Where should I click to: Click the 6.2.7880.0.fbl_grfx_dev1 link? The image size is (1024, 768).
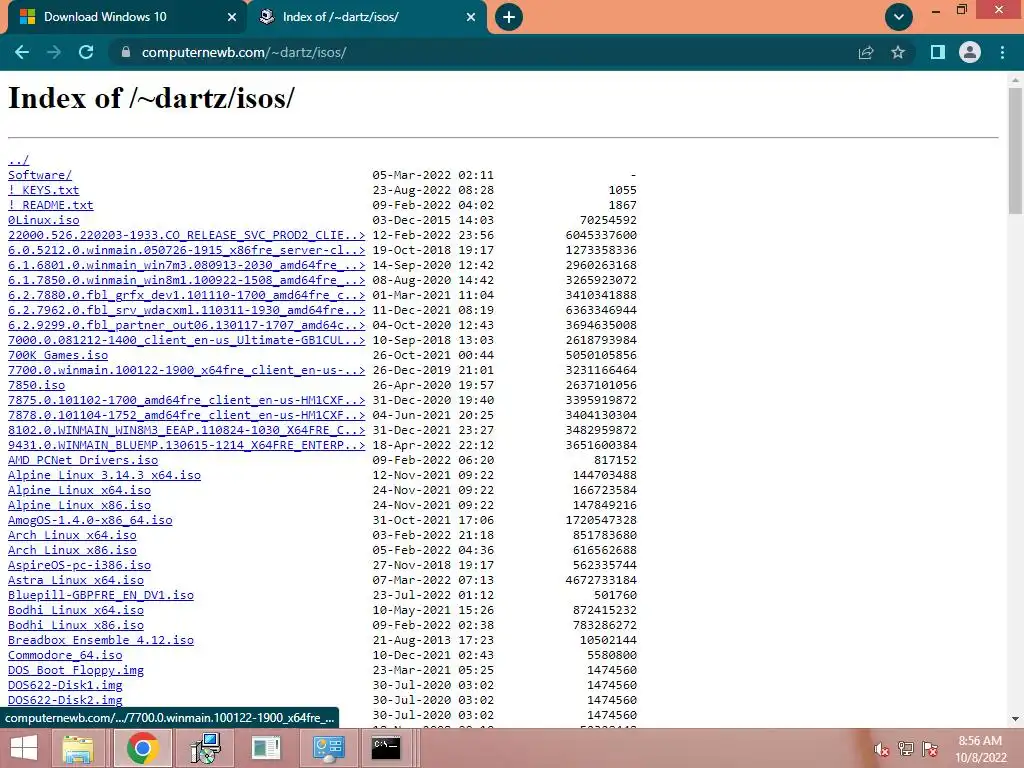tap(187, 295)
